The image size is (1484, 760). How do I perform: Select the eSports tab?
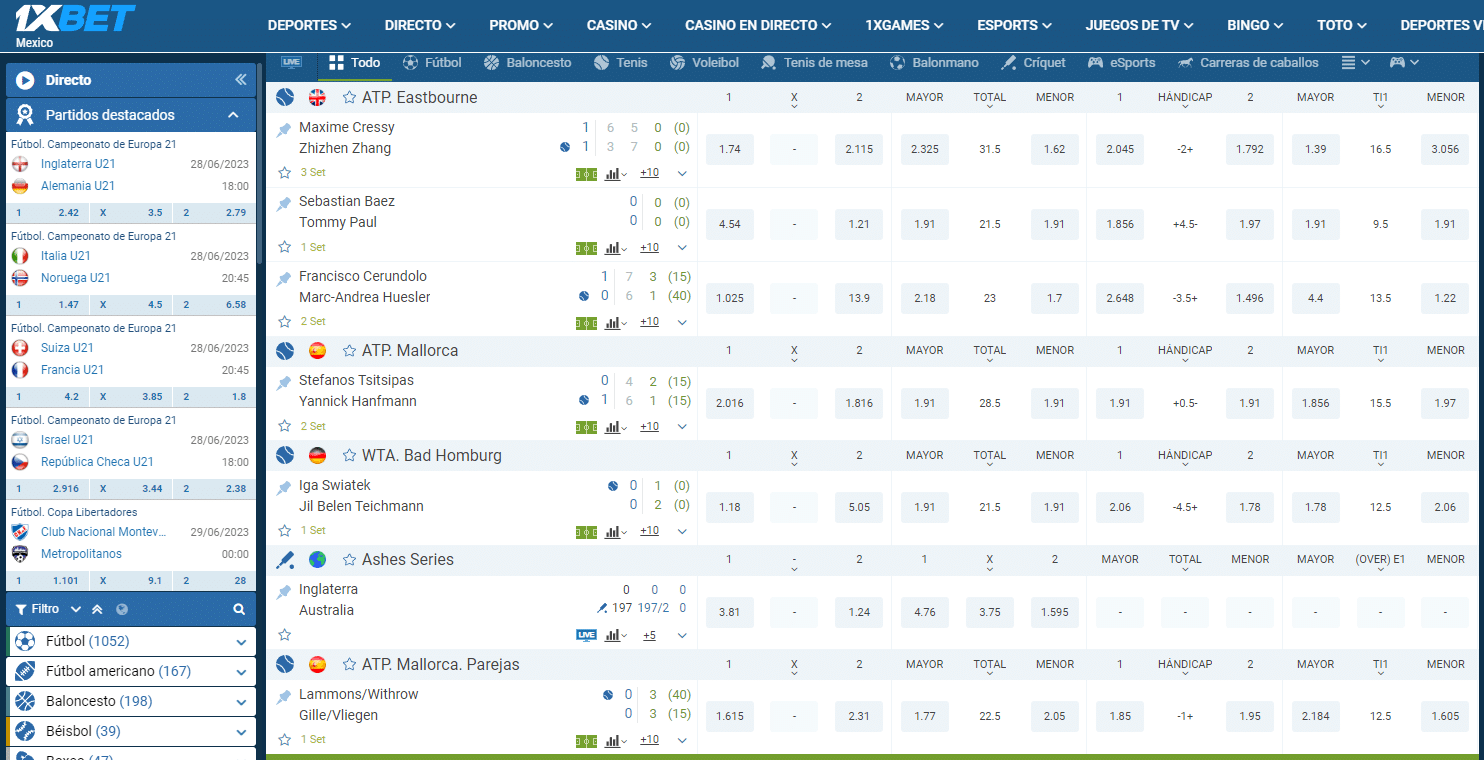[x=1122, y=62]
